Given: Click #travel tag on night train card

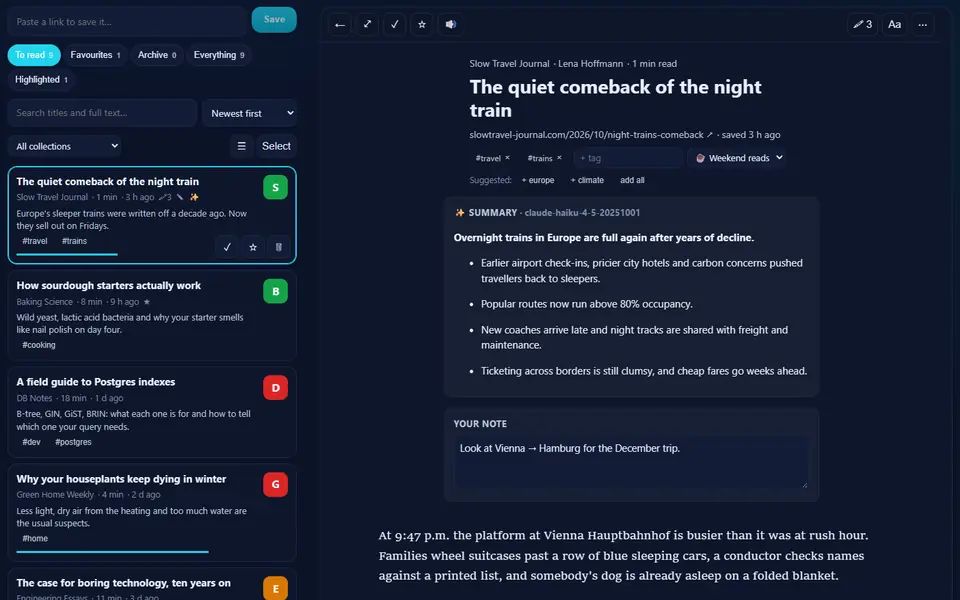Looking at the screenshot, I should point(35,241).
